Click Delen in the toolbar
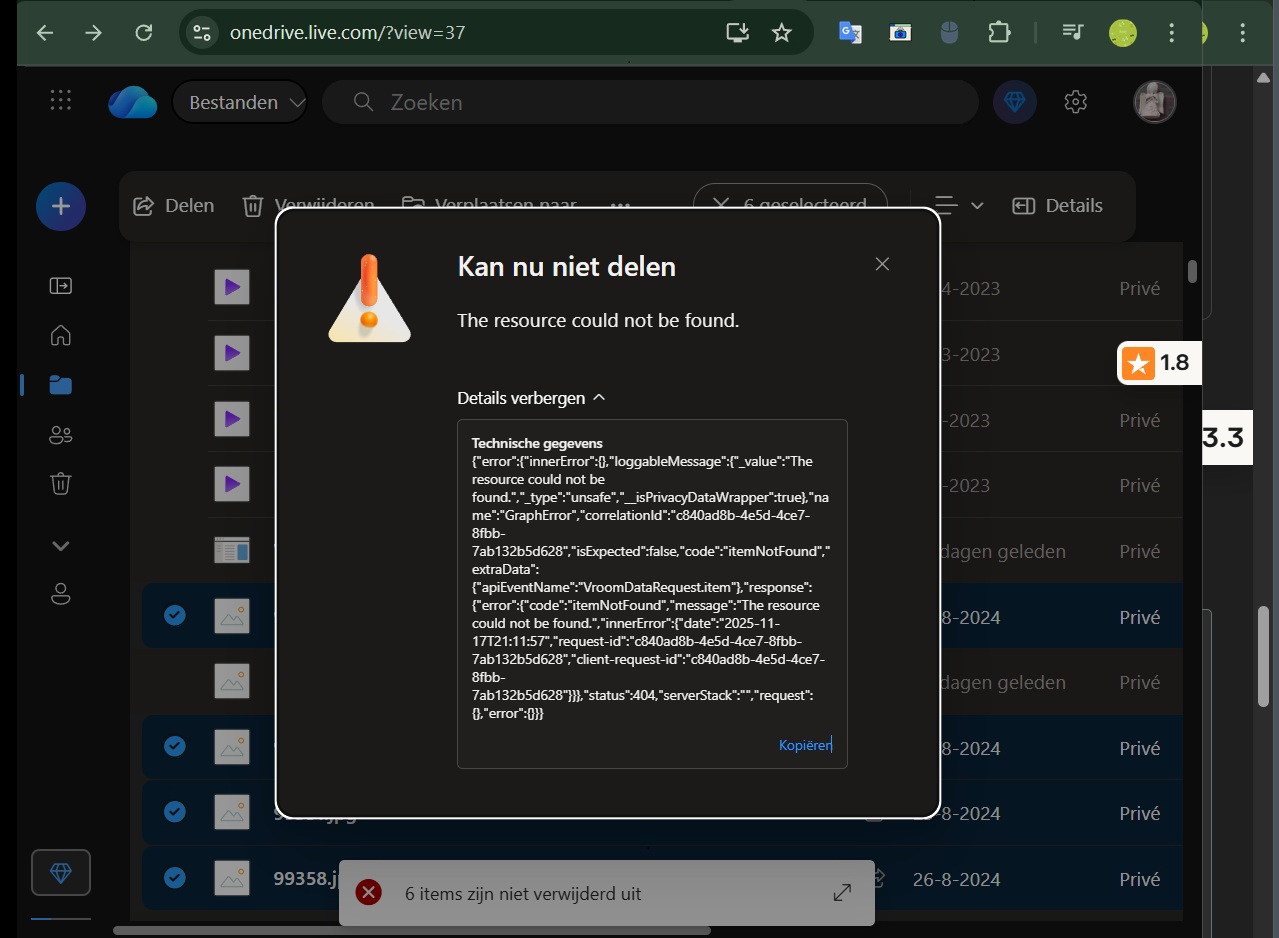Screen dimensions: 1279x938 pos(174,205)
